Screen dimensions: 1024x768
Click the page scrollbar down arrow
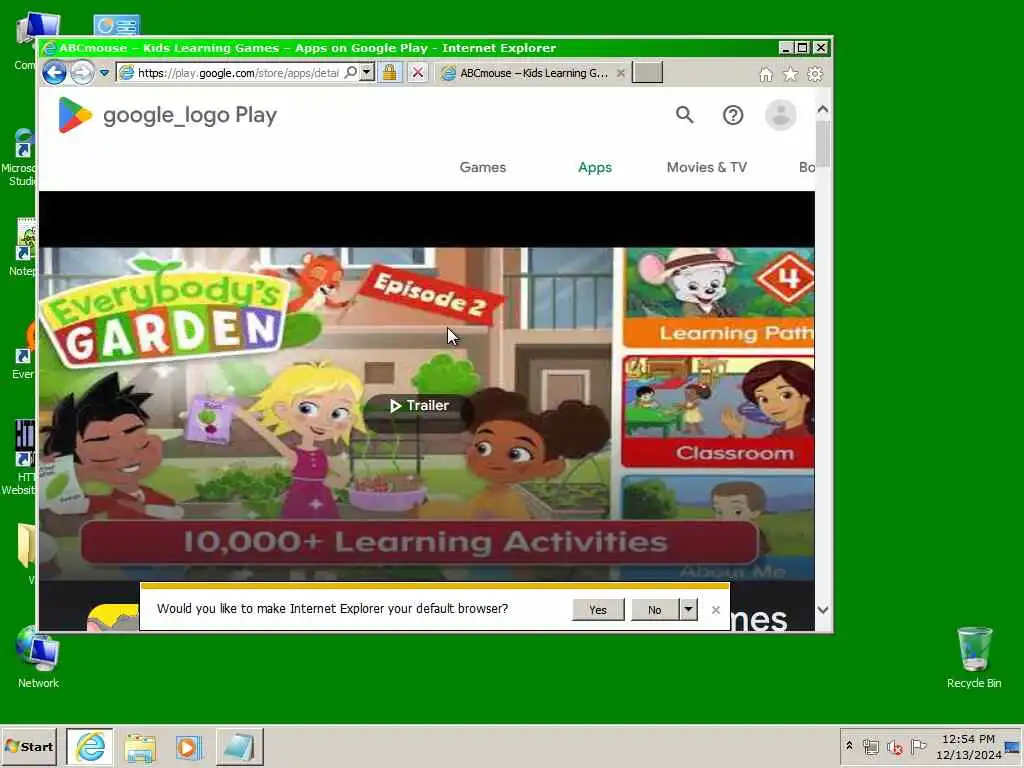[x=823, y=610]
